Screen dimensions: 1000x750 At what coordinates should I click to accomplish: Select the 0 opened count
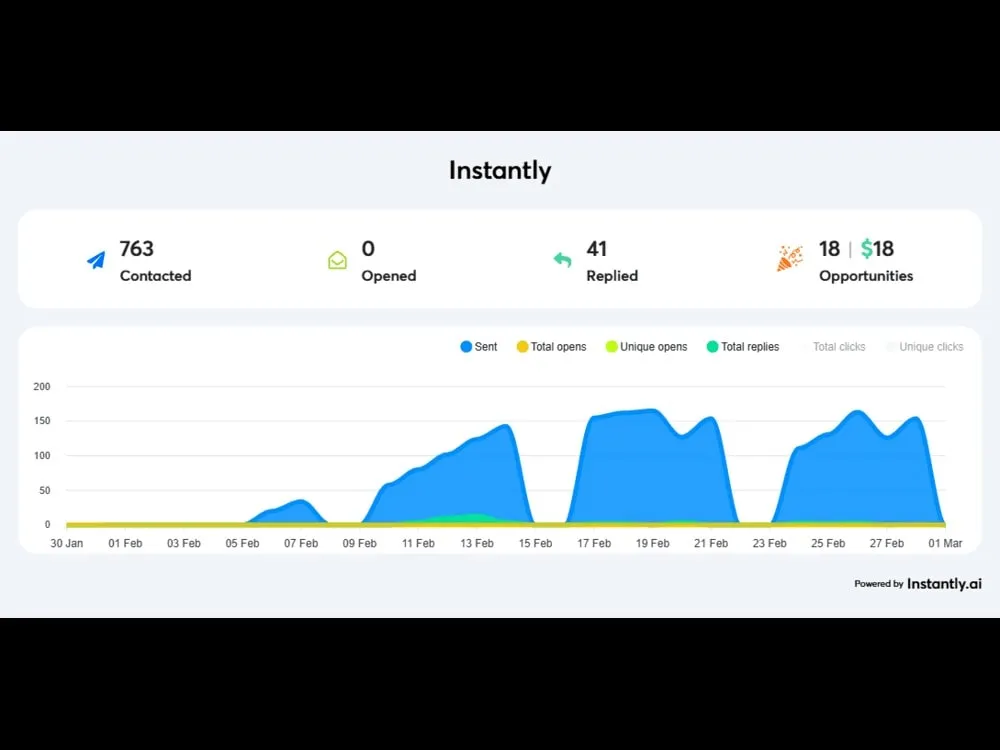[368, 249]
